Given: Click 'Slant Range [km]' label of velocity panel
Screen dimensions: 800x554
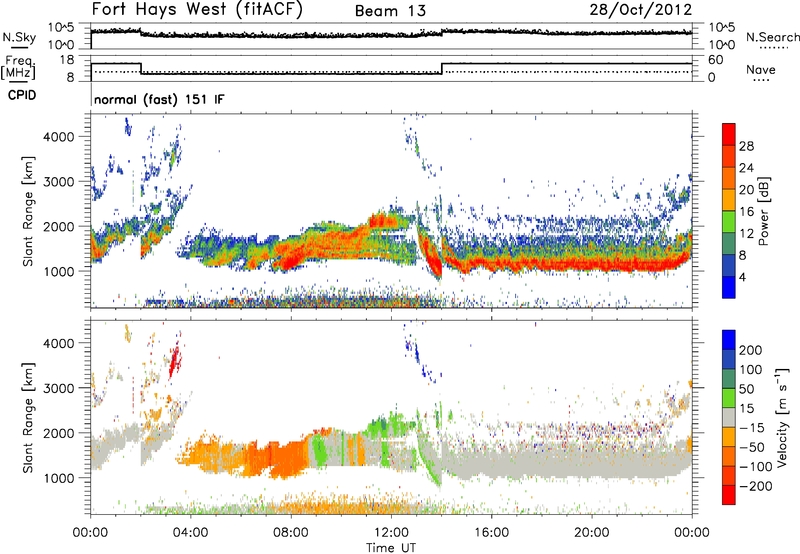Looking at the screenshot, I should pos(28,418).
